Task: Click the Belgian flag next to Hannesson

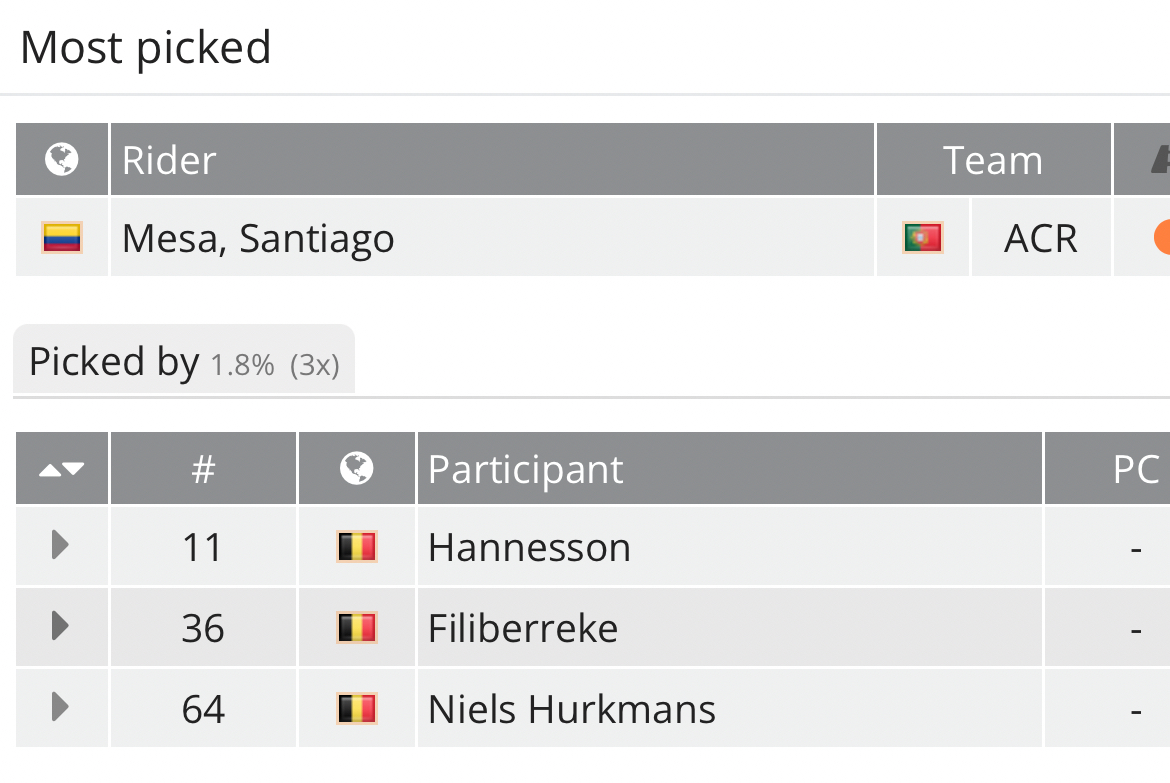Action: point(356,547)
